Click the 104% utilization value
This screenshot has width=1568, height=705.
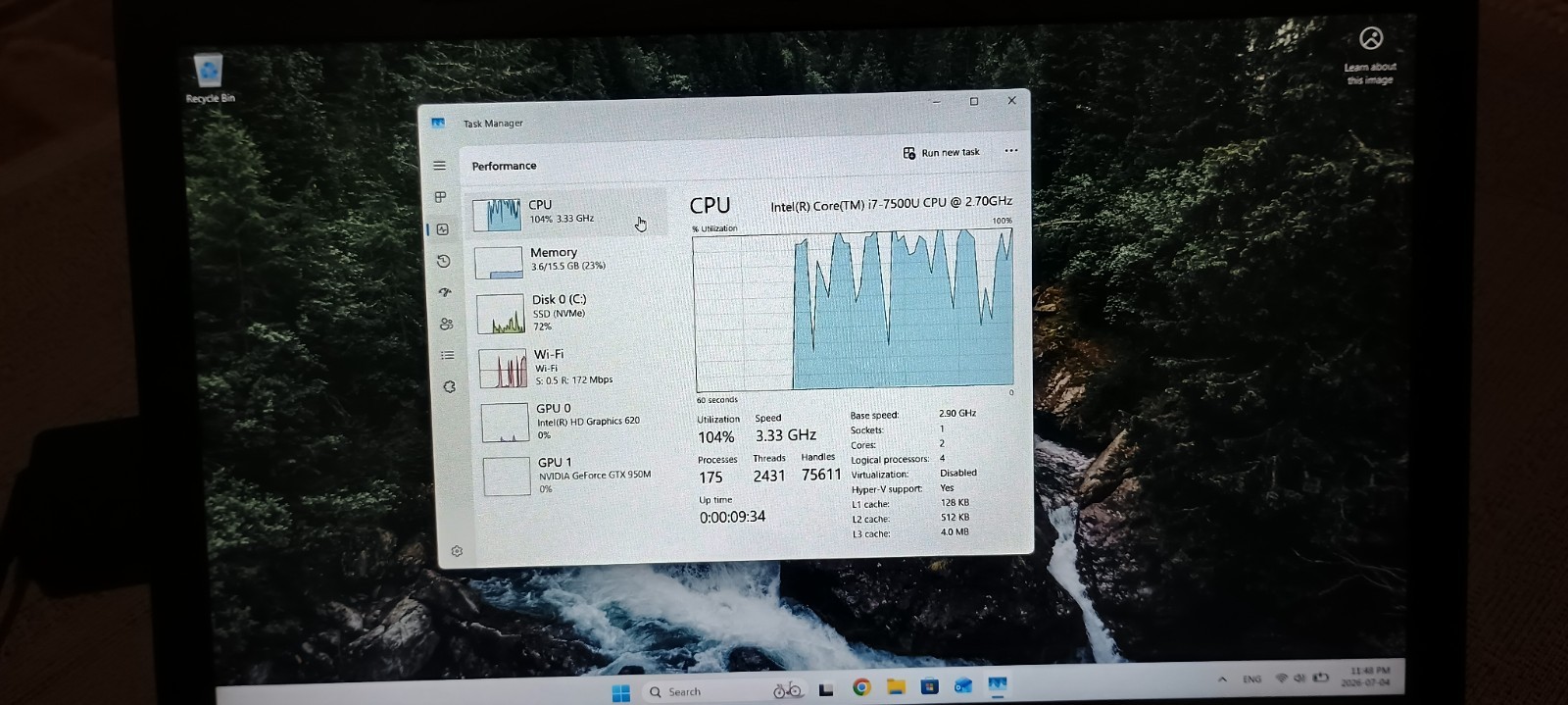(x=715, y=437)
